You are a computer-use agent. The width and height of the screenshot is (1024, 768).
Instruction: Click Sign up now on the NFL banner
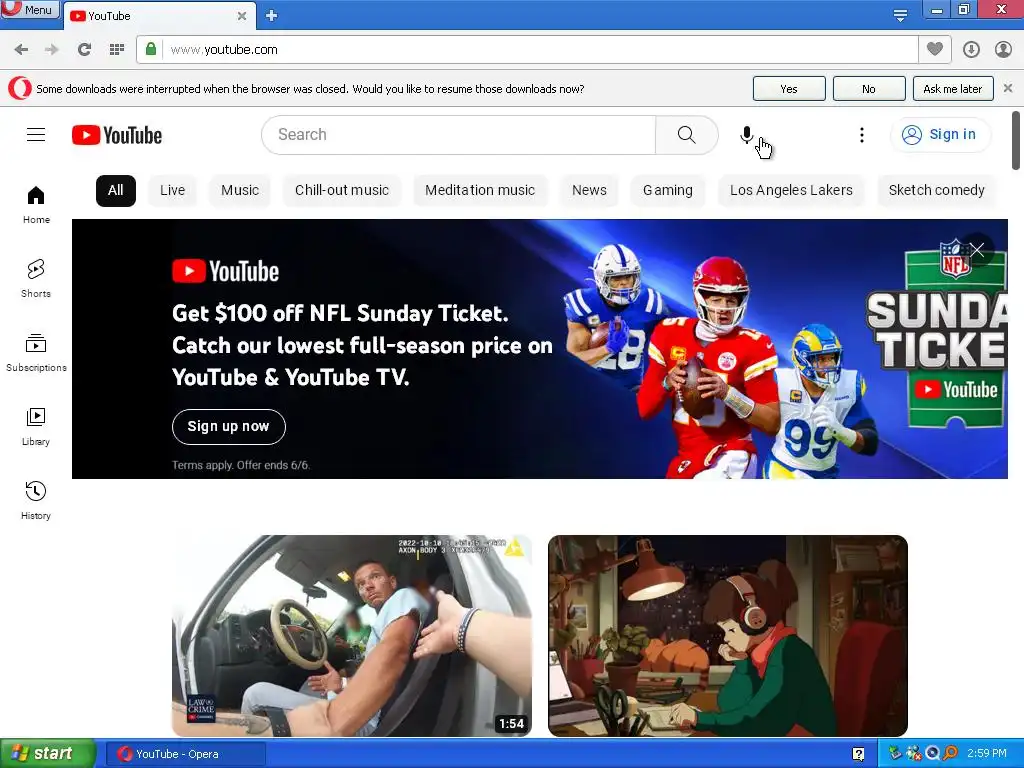click(229, 426)
